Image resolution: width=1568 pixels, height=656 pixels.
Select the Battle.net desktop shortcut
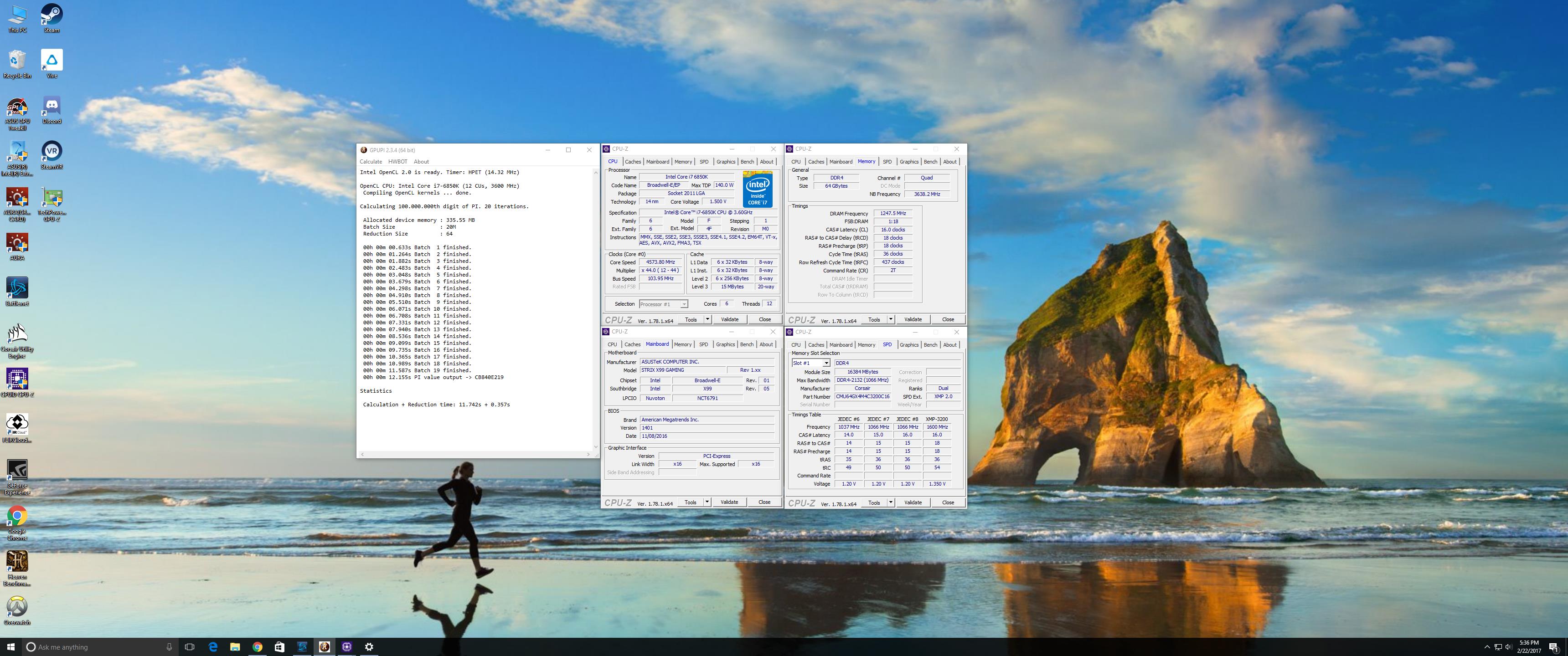coord(17,292)
